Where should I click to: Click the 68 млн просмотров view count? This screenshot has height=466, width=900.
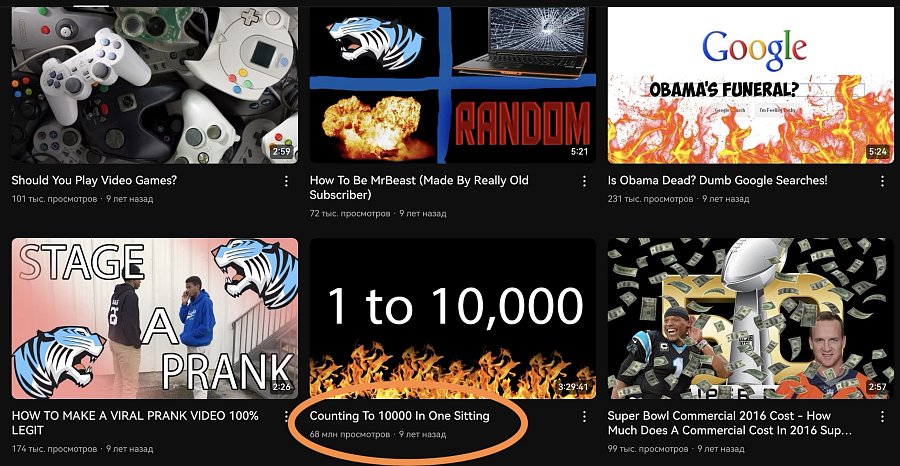click(350, 434)
